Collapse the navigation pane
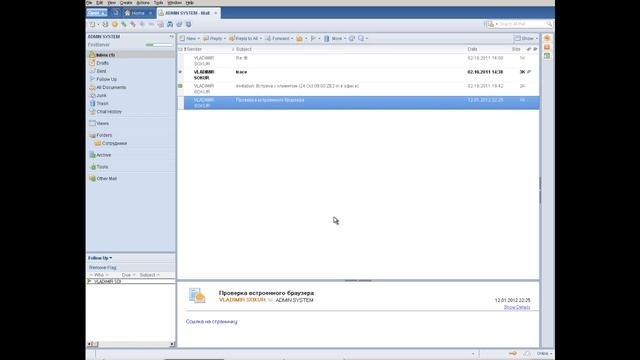 coord(171,36)
